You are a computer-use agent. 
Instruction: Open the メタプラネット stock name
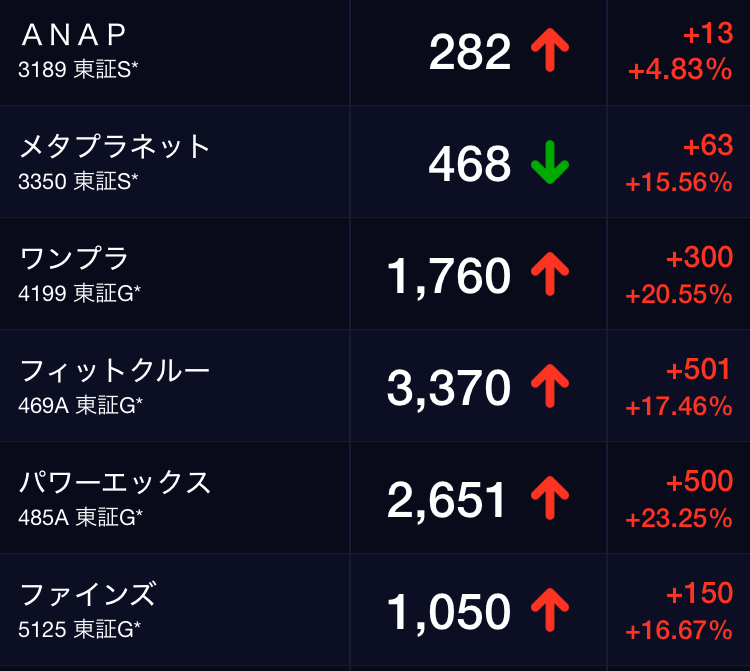pyautogui.click(x=116, y=147)
